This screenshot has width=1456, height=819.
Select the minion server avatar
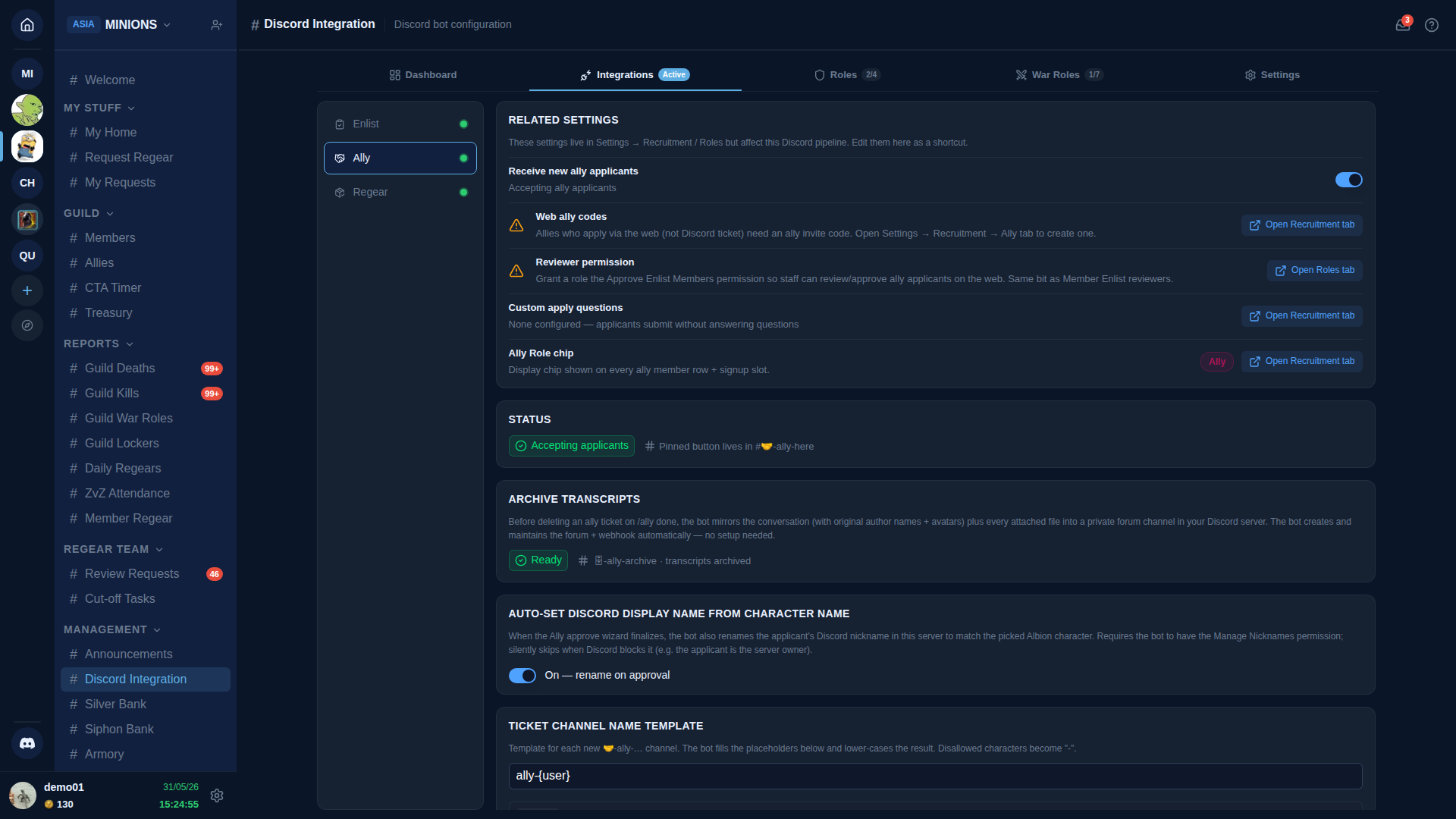[27, 146]
